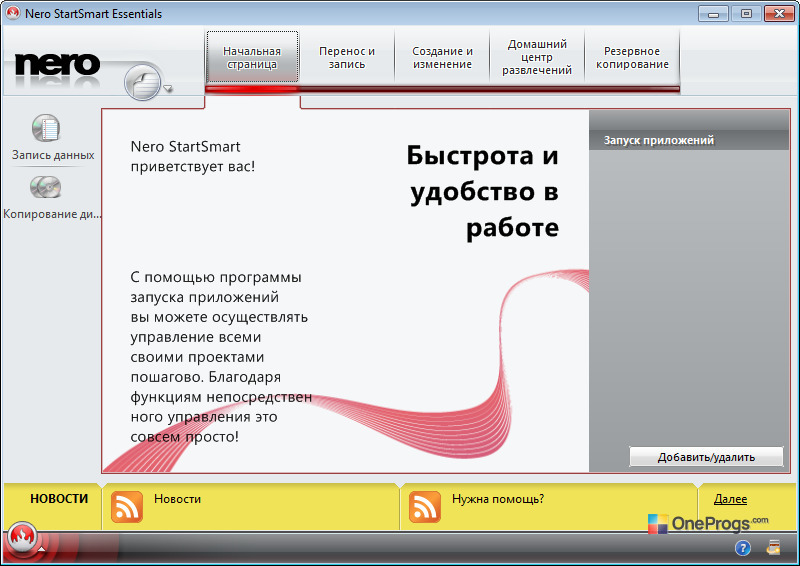The height and width of the screenshot is (566, 800).
Task: Open the Создание и изменение tab
Action: (x=442, y=57)
